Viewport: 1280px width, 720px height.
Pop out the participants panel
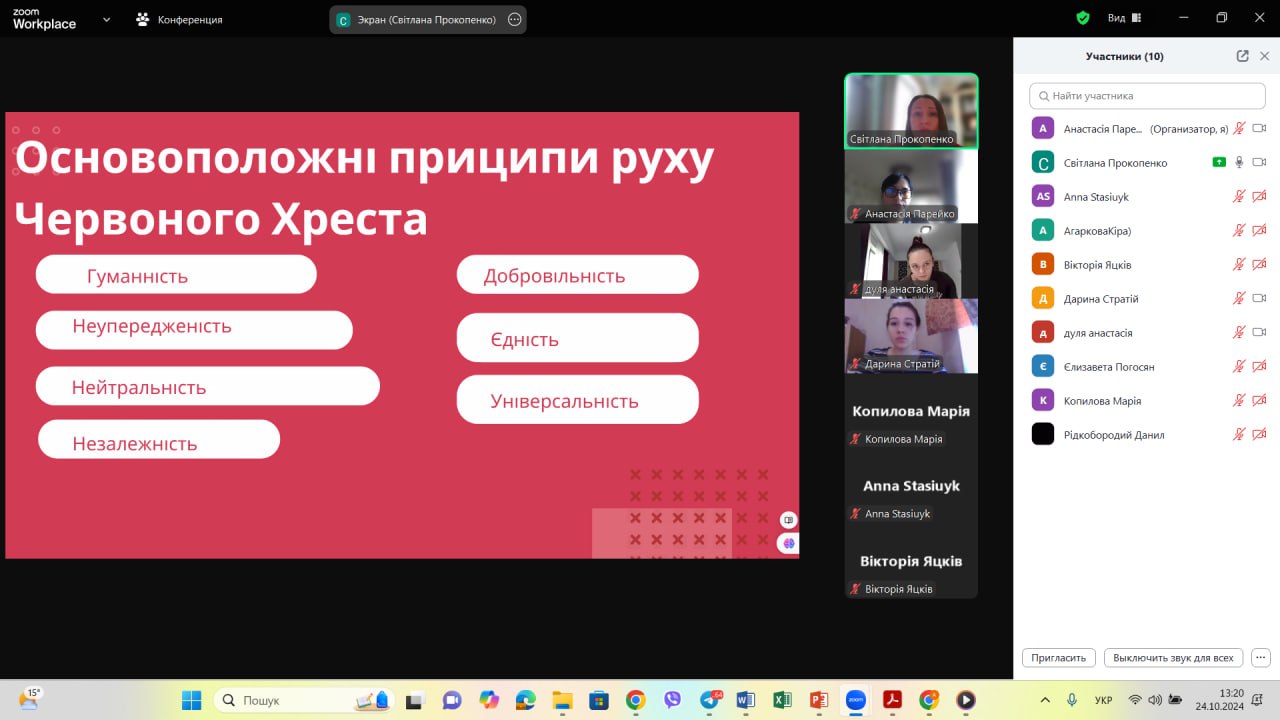pos(1242,56)
